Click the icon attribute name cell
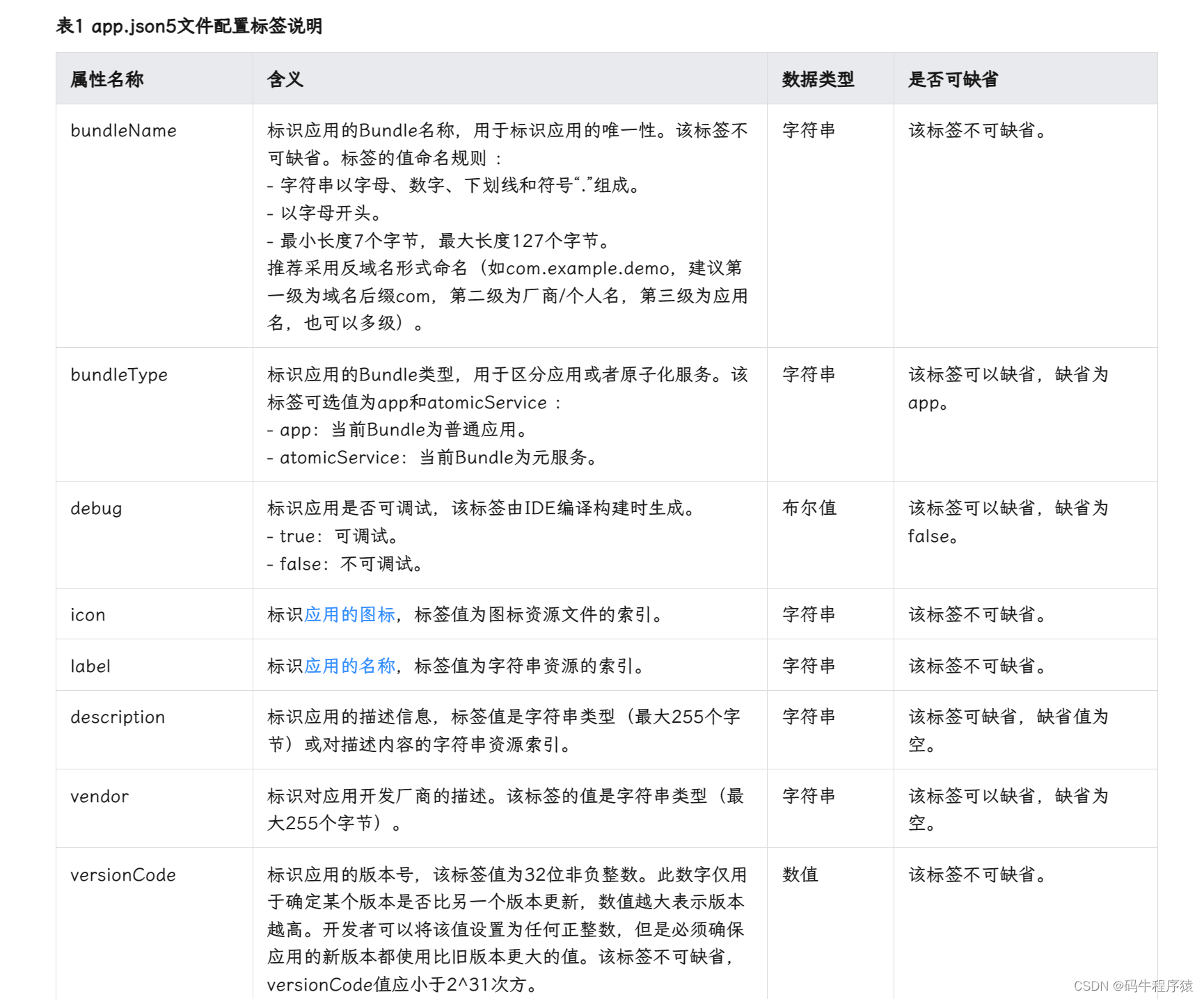 click(x=88, y=615)
